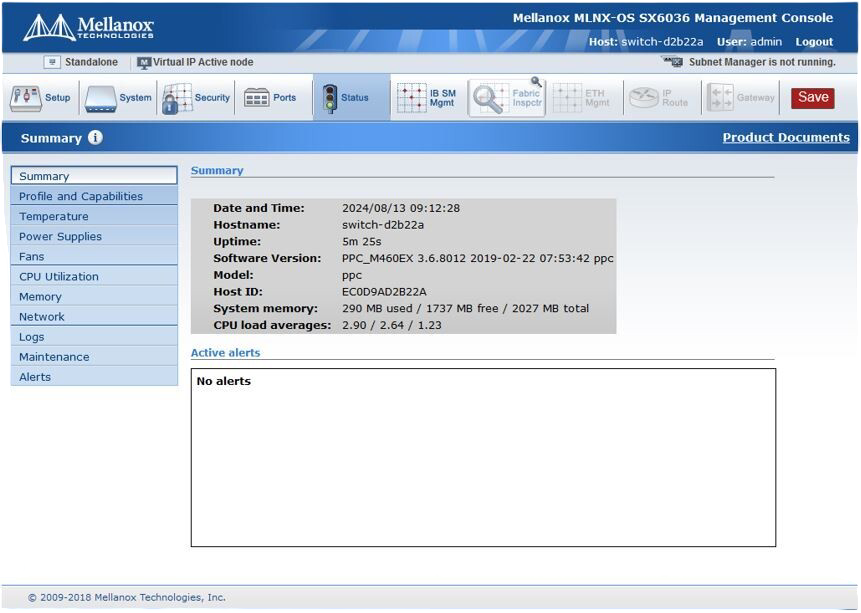
Task: Select Summary in the sidebar
Action: point(94,176)
